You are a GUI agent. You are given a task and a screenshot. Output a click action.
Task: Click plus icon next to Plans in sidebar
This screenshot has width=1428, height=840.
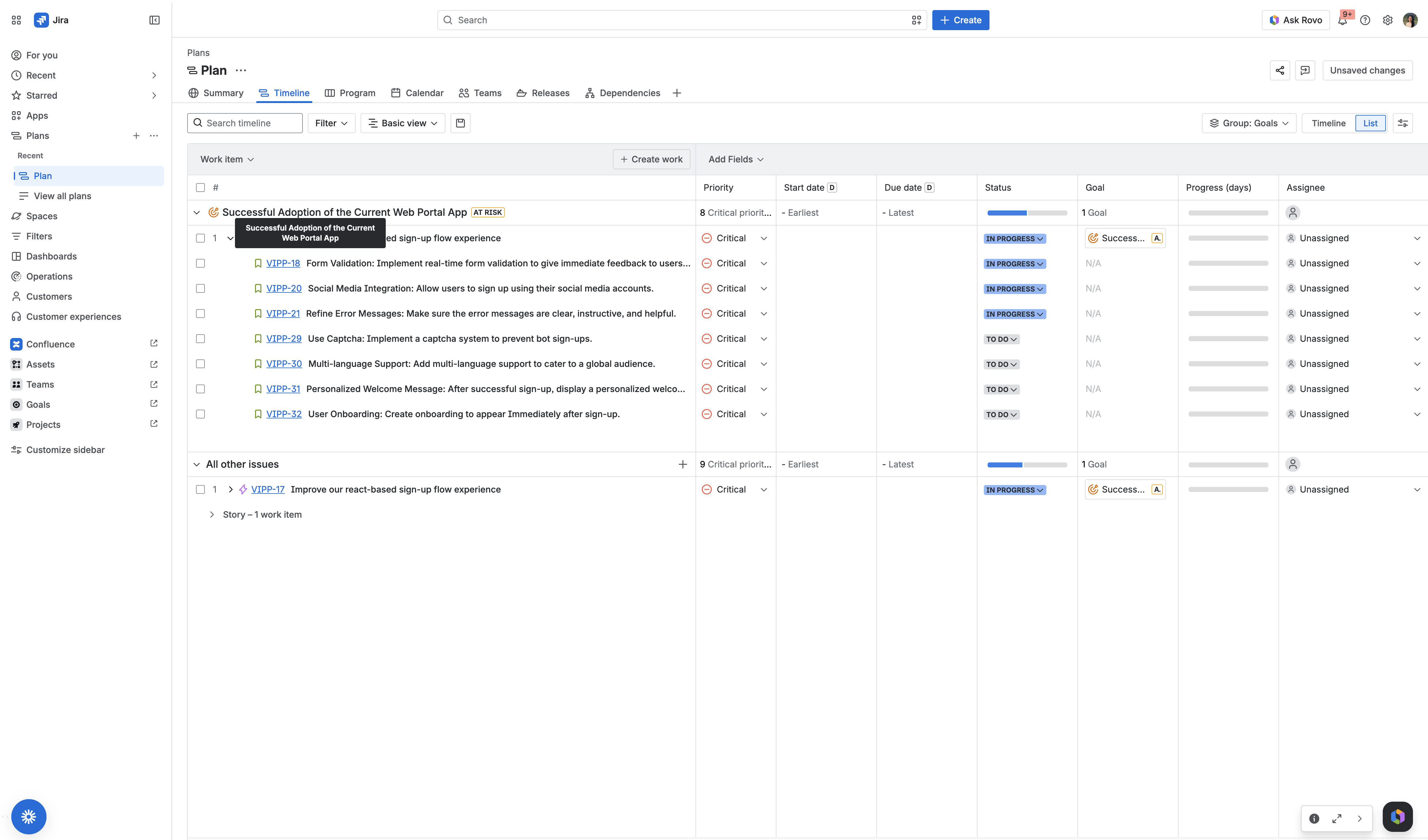click(x=136, y=135)
